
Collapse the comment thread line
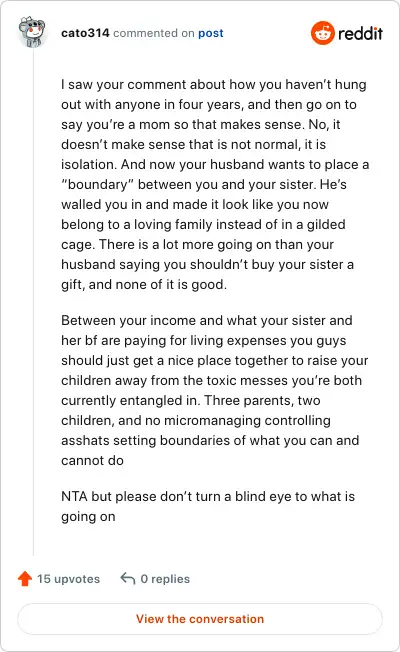33,301
